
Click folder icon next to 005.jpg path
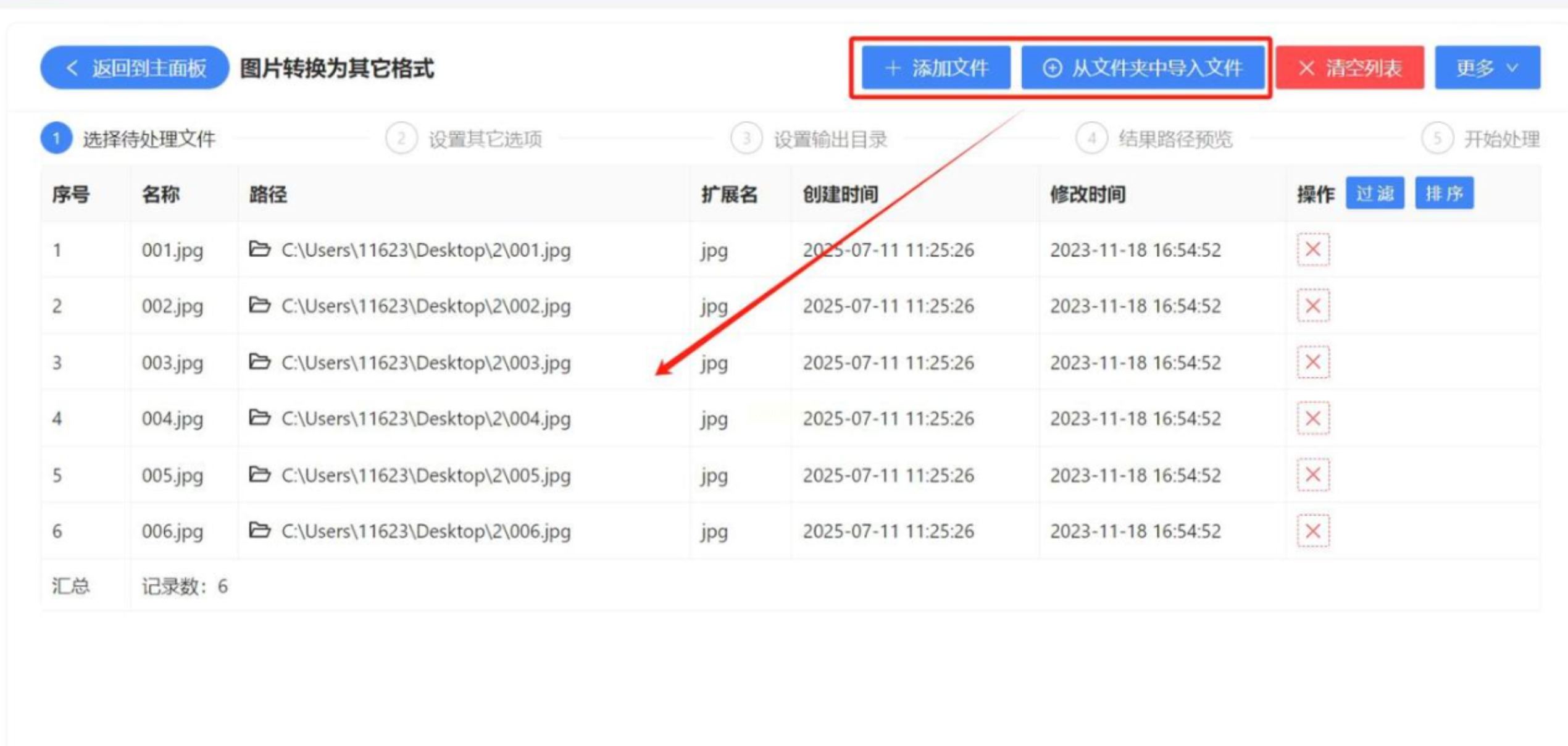(259, 474)
